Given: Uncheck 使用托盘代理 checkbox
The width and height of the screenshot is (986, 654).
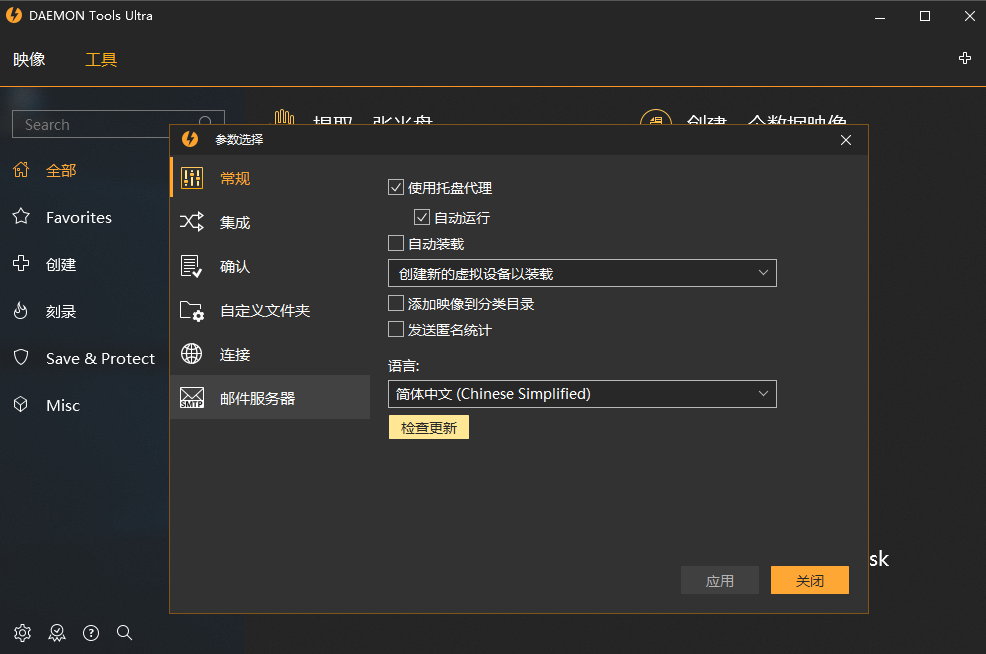Looking at the screenshot, I should [x=396, y=187].
